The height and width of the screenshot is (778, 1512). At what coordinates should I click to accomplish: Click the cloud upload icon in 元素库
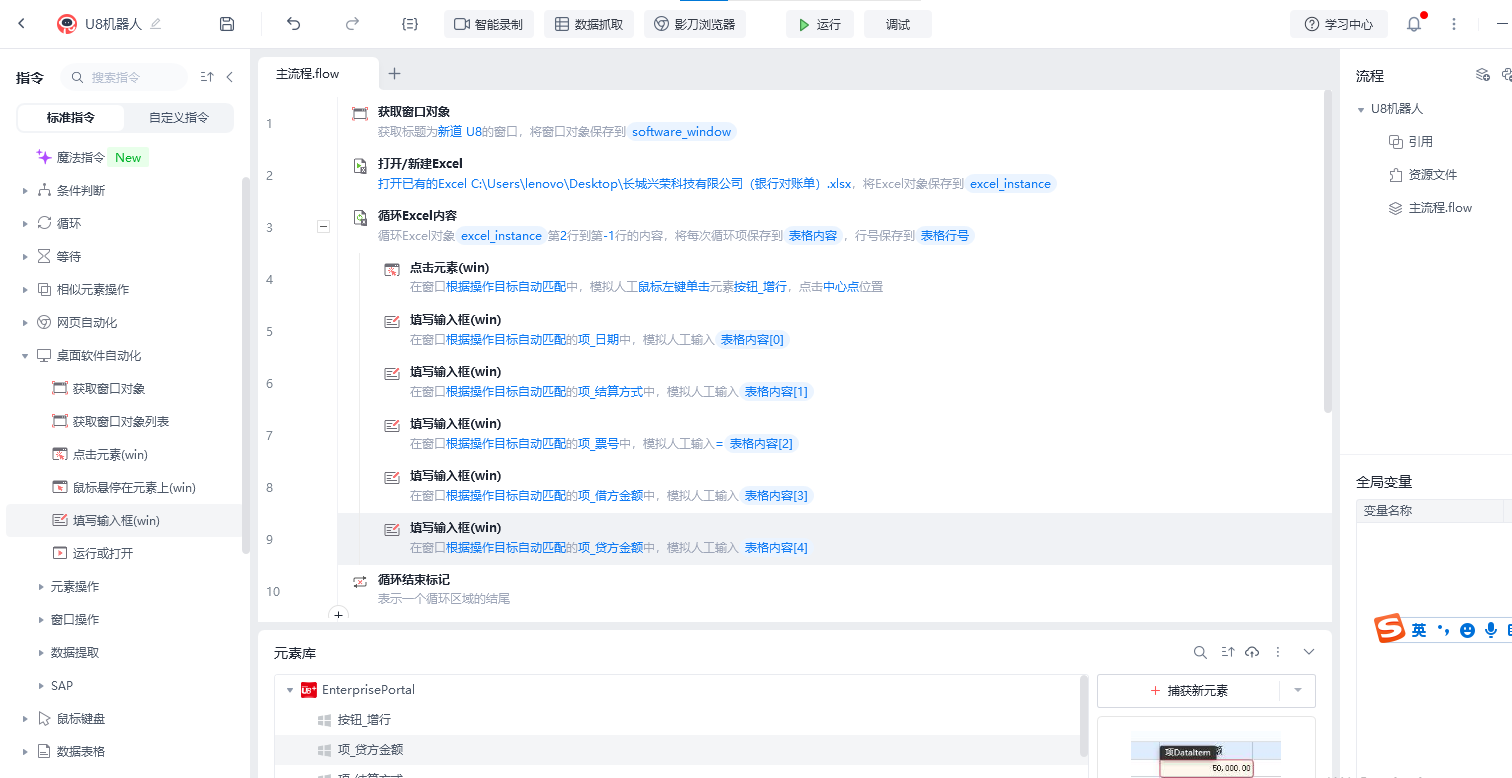(x=1252, y=652)
